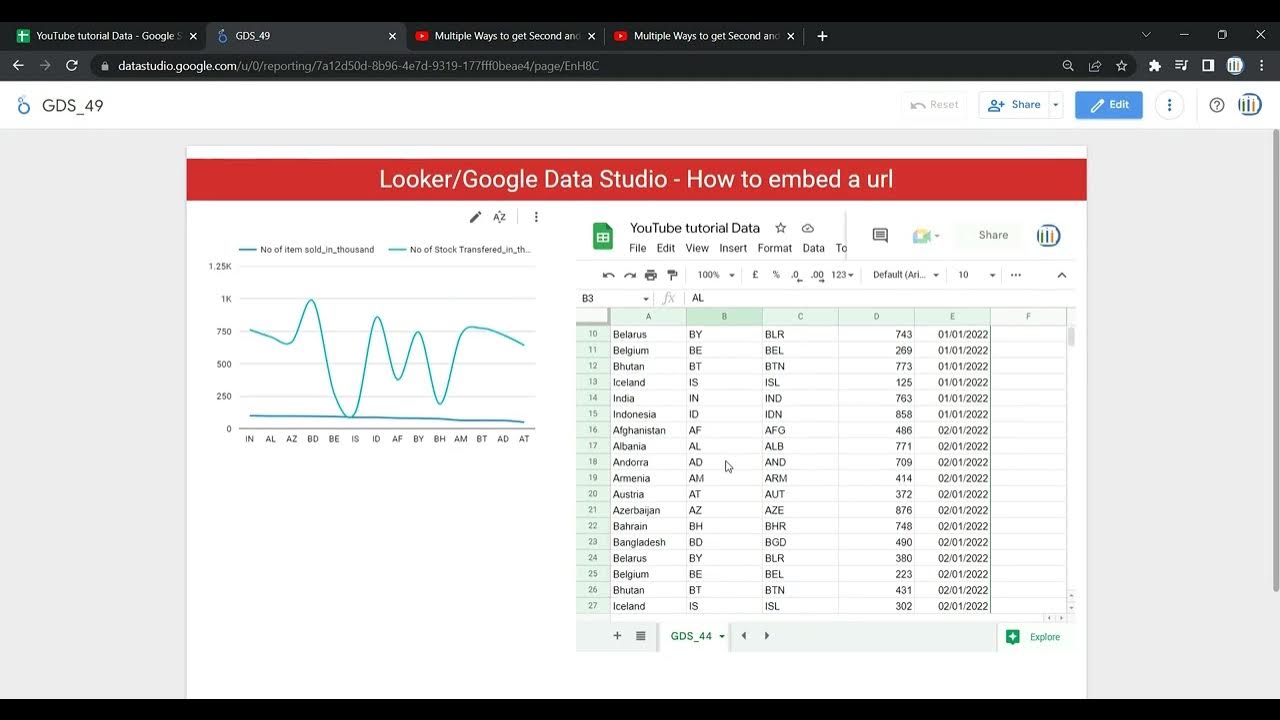Click the formula bar showing AL
1280x720 pixels.
point(880,299)
